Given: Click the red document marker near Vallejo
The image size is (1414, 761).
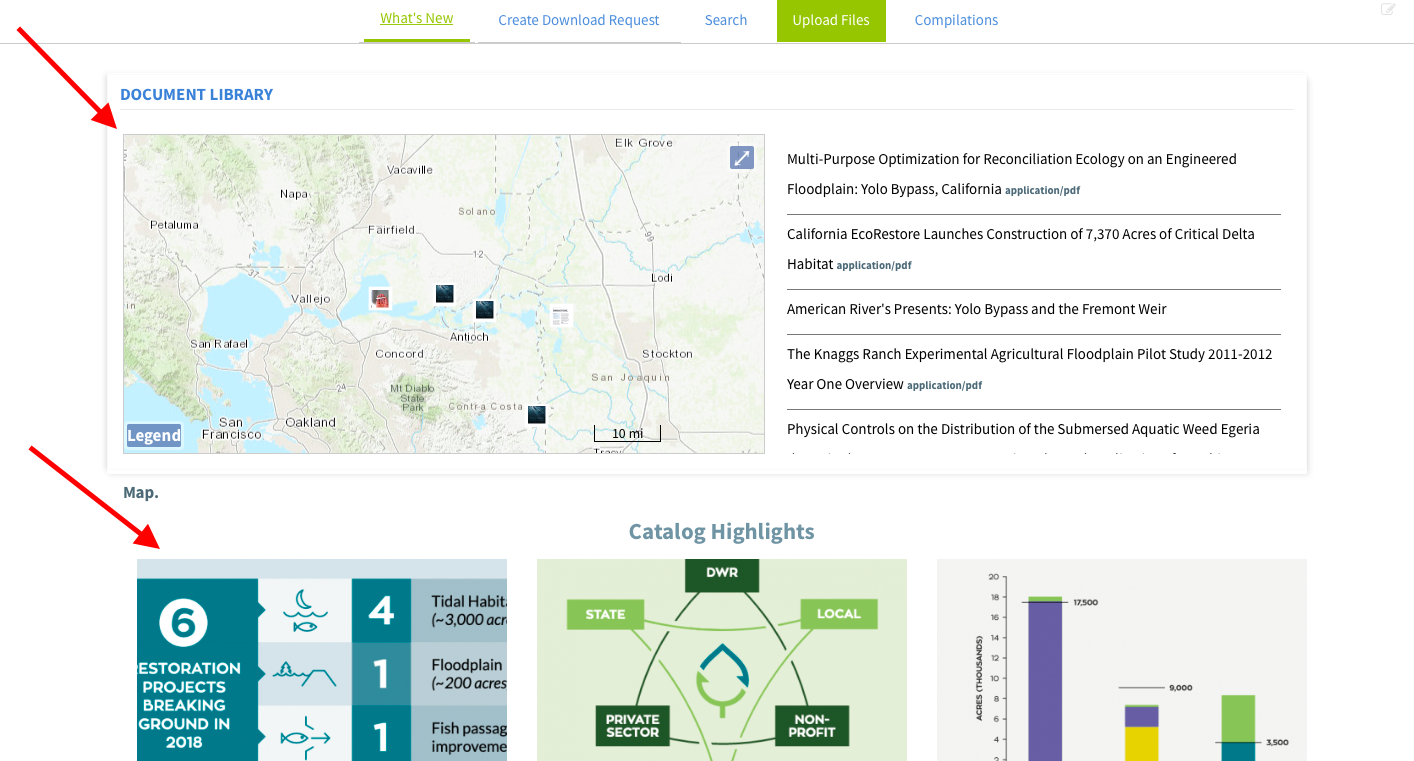Looking at the screenshot, I should 379,298.
